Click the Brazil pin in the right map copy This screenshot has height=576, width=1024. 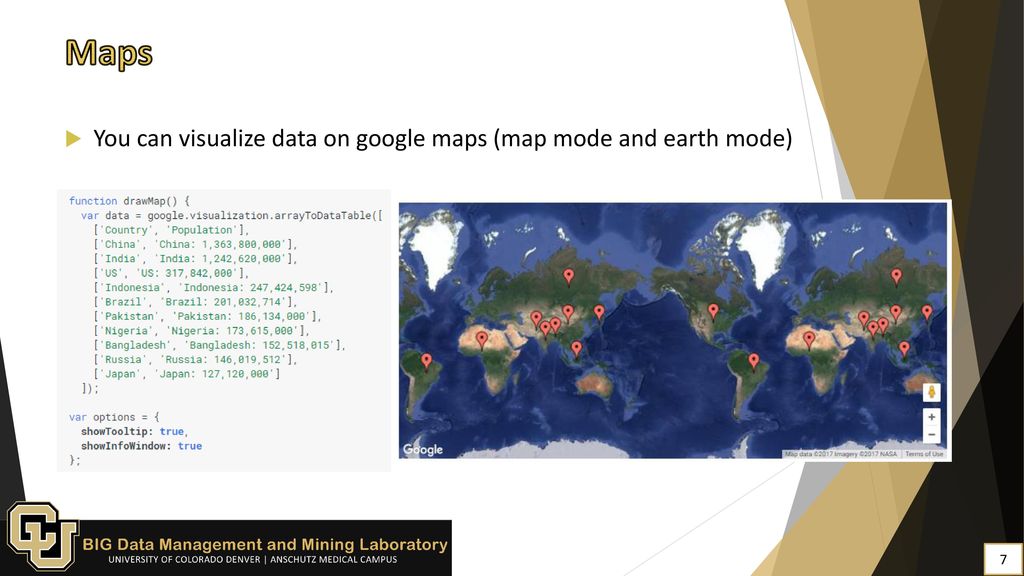point(754,361)
